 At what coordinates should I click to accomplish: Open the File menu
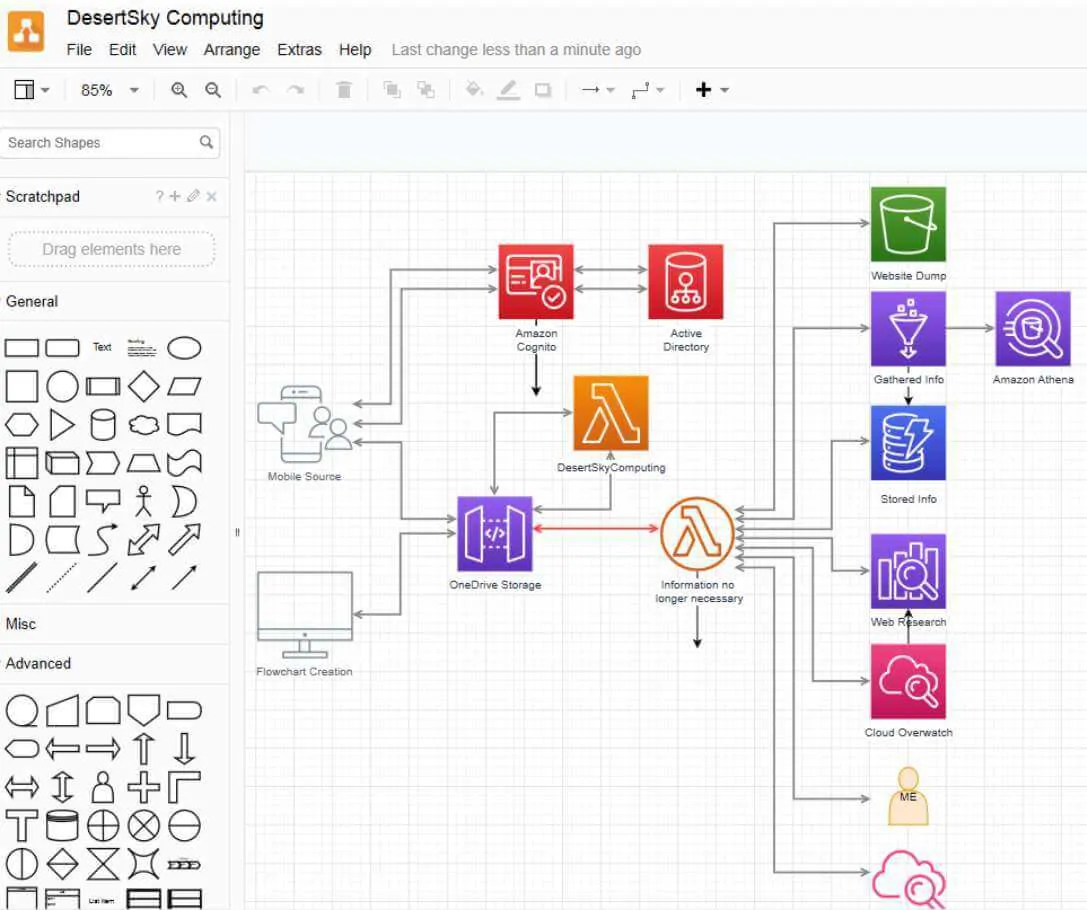(79, 50)
